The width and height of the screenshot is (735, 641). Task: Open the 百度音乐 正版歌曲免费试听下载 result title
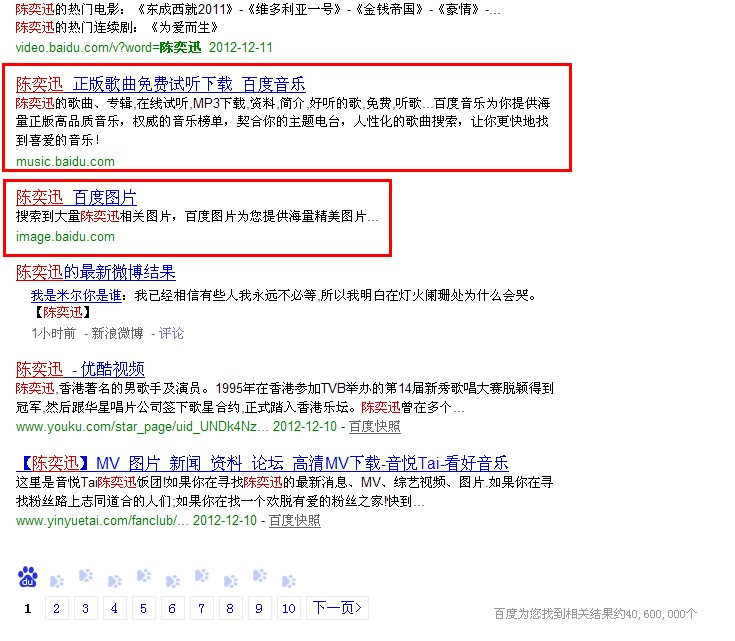point(160,84)
